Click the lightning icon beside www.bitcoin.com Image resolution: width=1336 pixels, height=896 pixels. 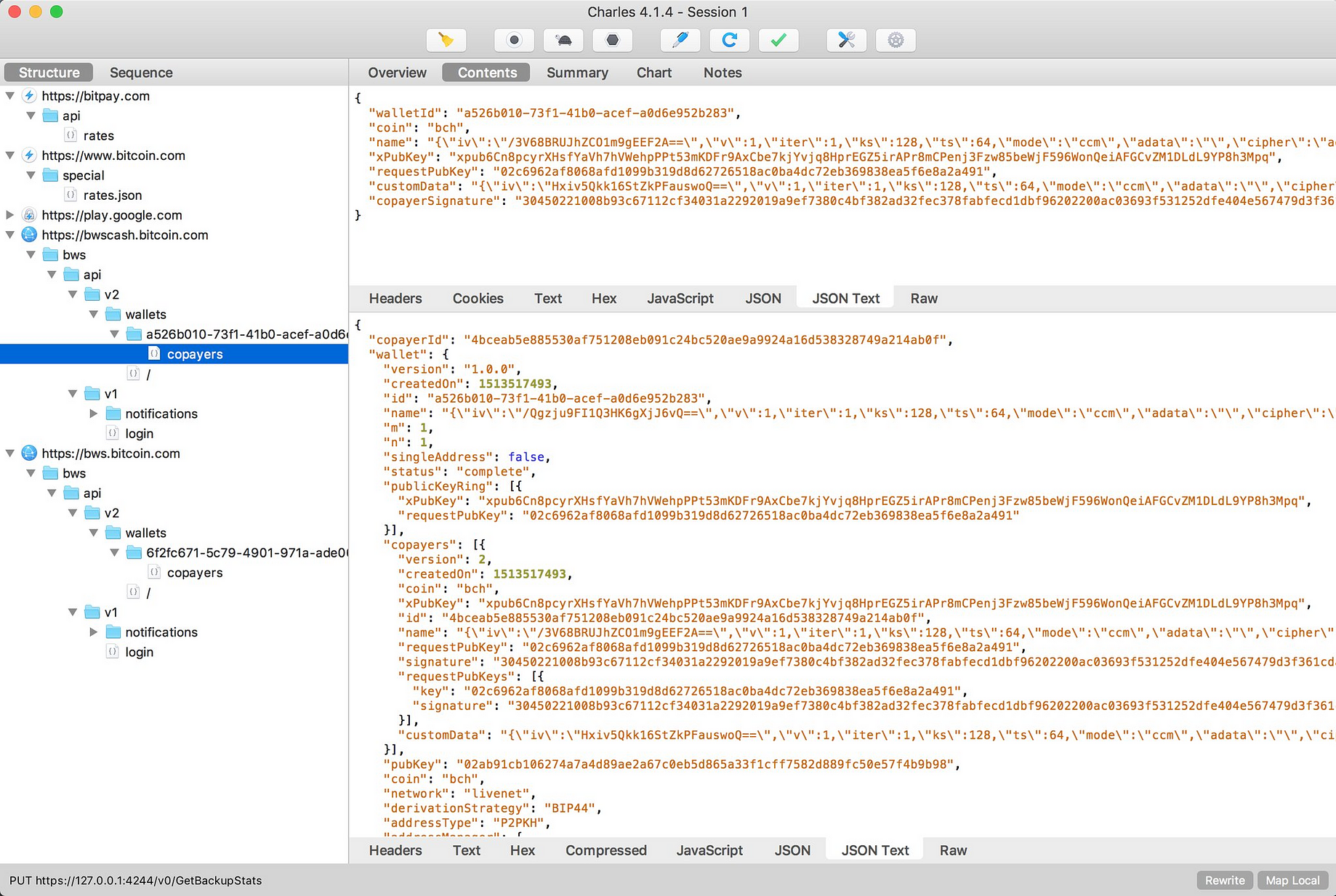point(29,156)
